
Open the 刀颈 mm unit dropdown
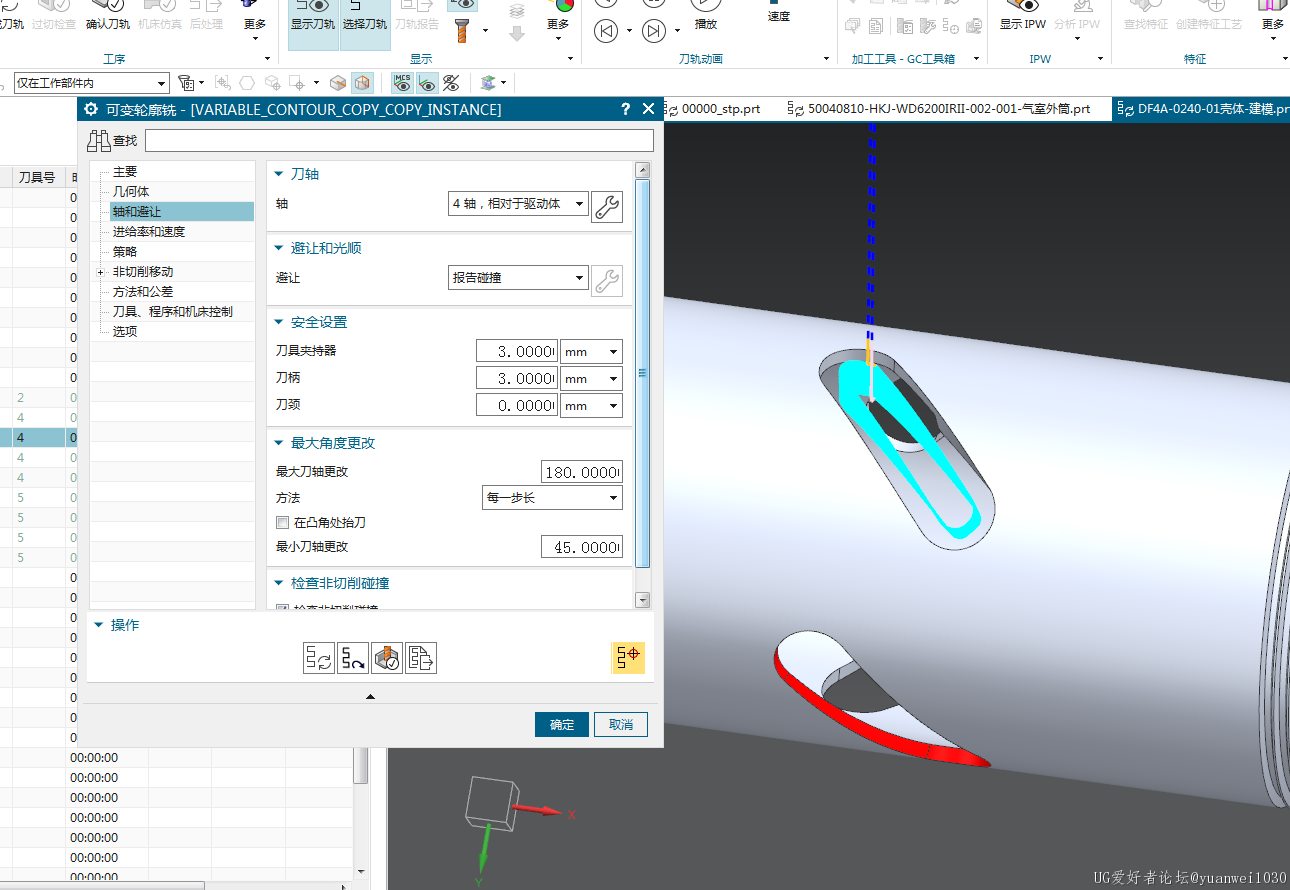click(x=591, y=406)
